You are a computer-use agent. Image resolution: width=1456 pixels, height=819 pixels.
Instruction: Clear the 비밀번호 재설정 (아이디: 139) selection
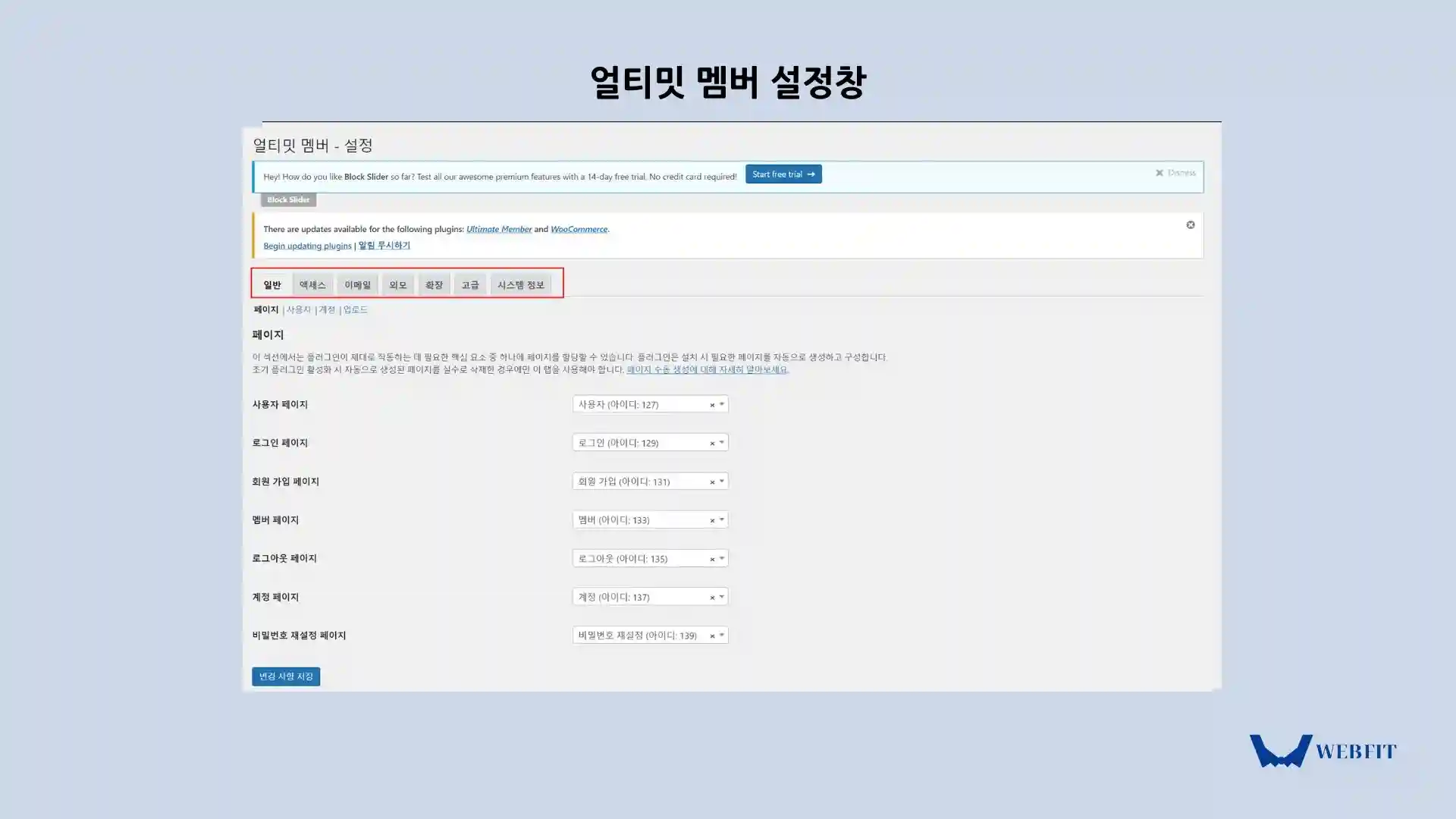[x=712, y=636]
